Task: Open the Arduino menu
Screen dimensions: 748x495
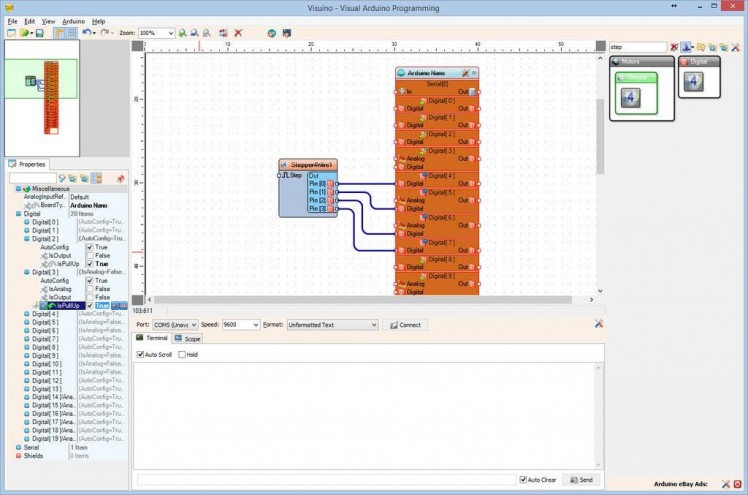Action: (x=73, y=20)
